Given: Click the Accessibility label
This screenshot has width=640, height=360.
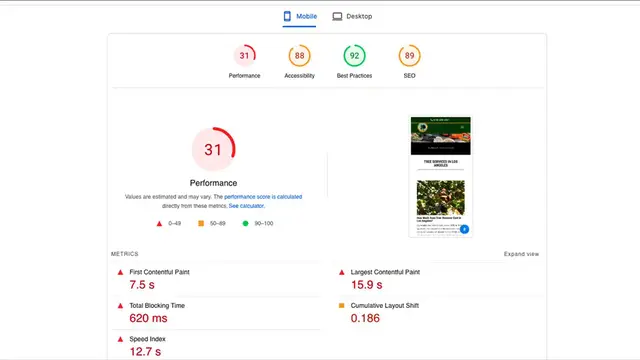Looking at the screenshot, I should [300, 76].
